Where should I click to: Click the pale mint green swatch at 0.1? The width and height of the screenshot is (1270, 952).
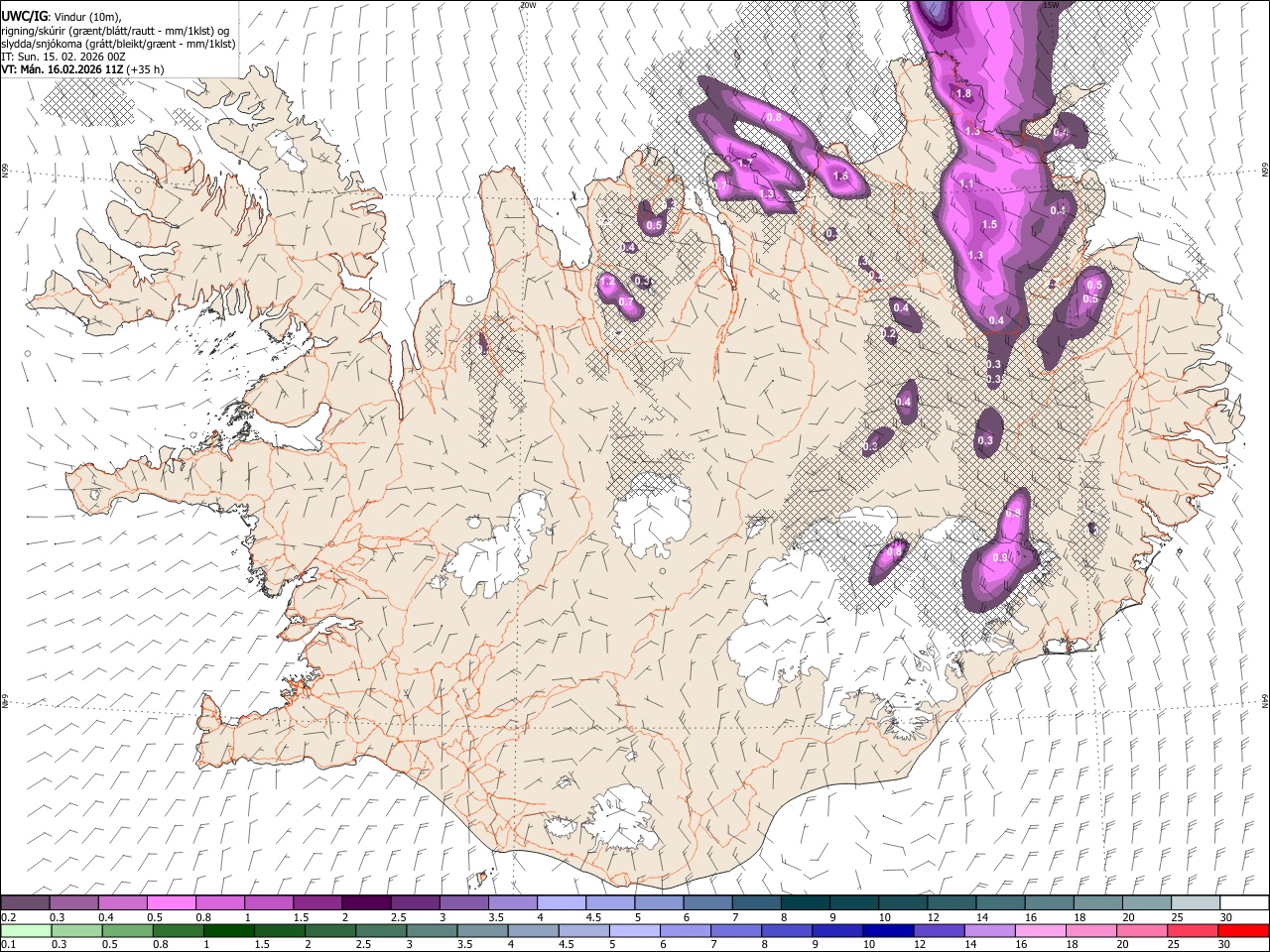point(26,930)
